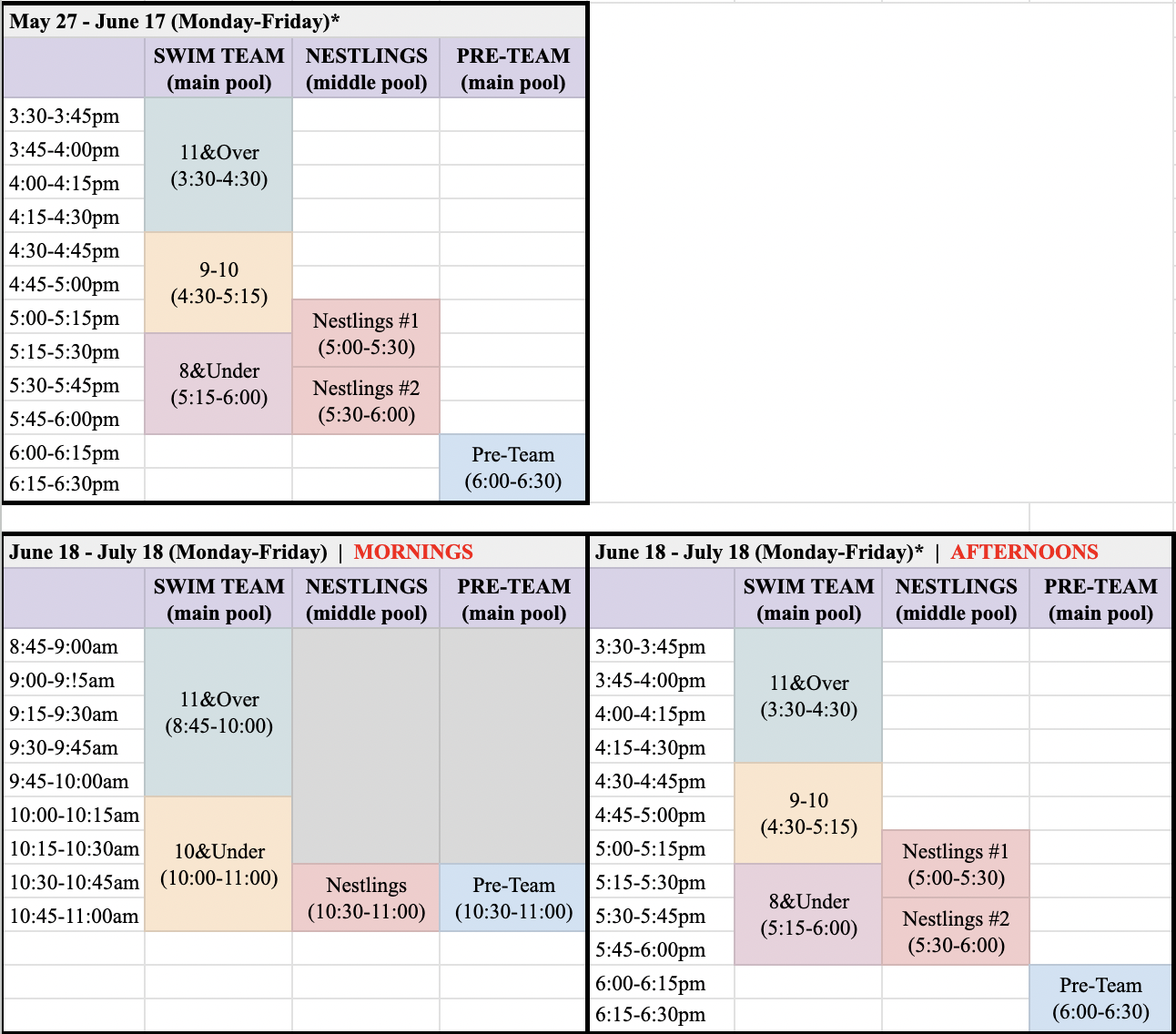Select the red MORNINGS heading cell

(413, 552)
